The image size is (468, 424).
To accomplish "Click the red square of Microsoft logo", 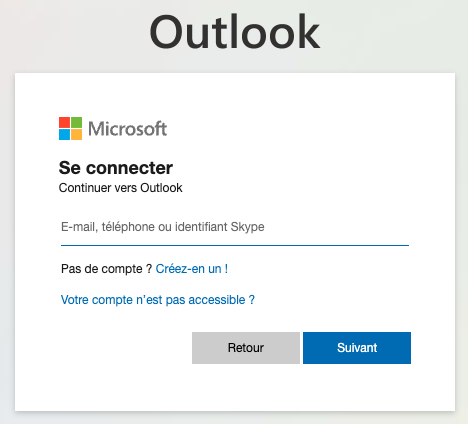I will (64, 122).
